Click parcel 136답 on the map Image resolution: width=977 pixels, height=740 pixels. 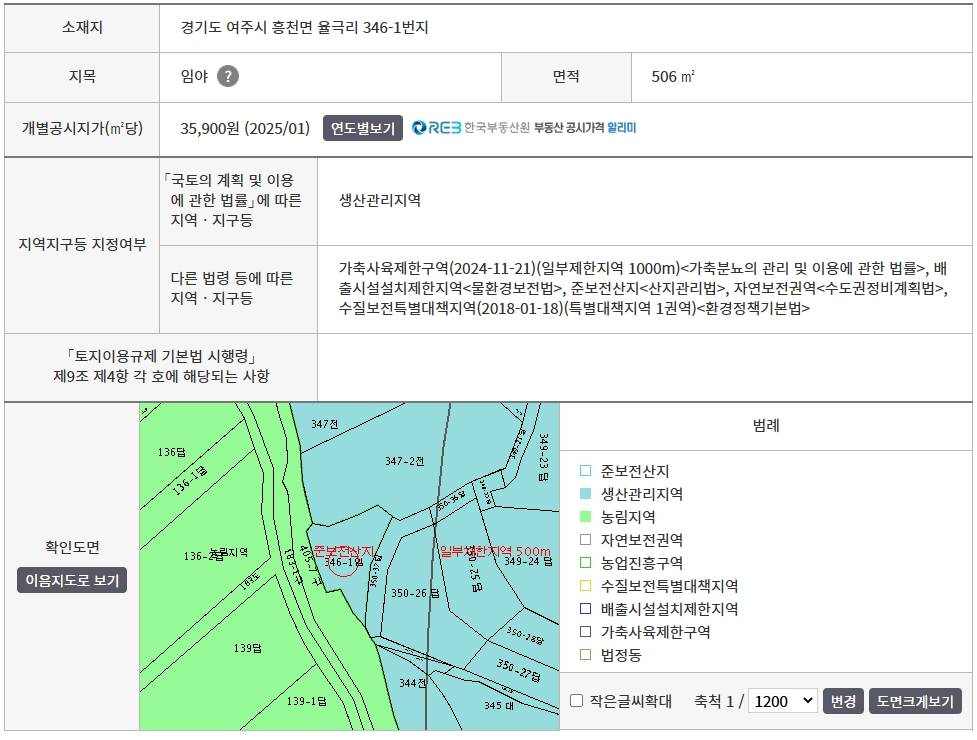click(171, 452)
